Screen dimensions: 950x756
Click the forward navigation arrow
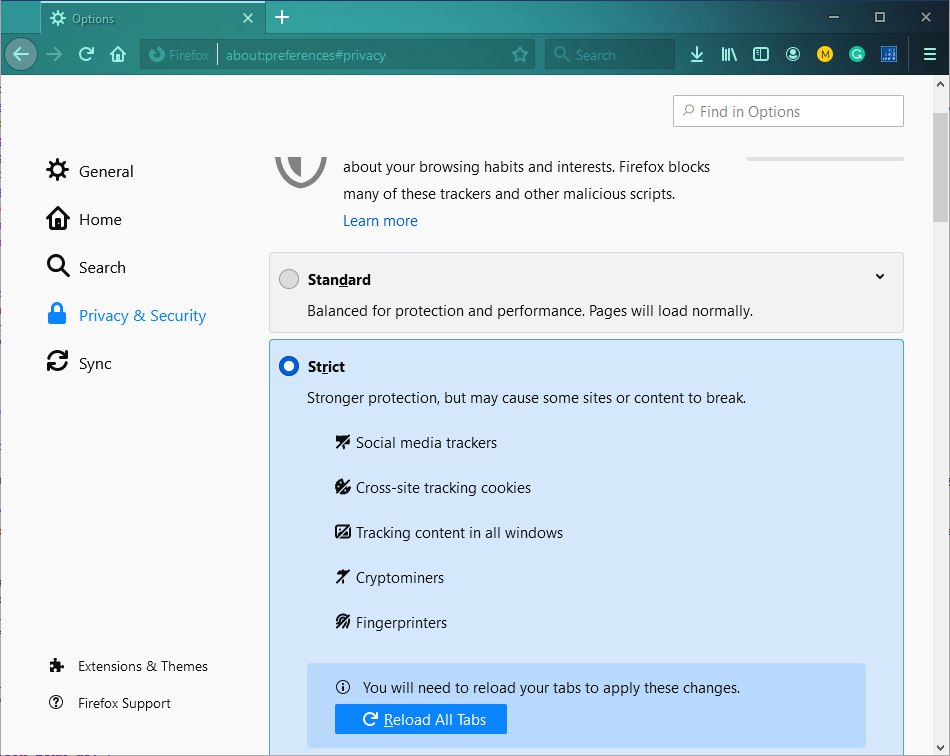pos(54,55)
